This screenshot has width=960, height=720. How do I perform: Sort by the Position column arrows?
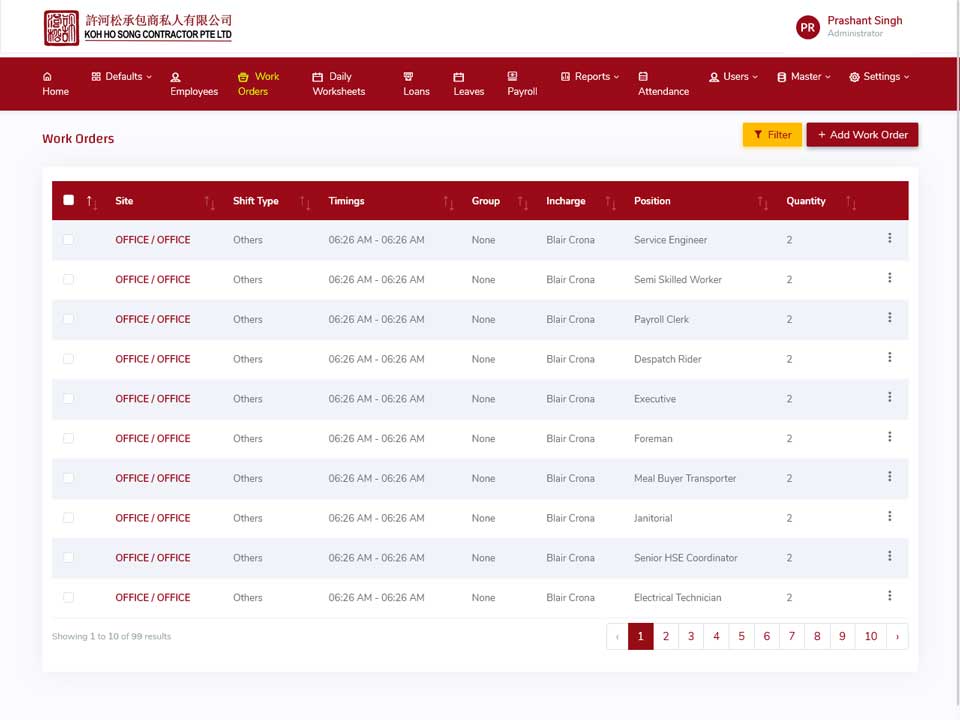tap(762, 202)
